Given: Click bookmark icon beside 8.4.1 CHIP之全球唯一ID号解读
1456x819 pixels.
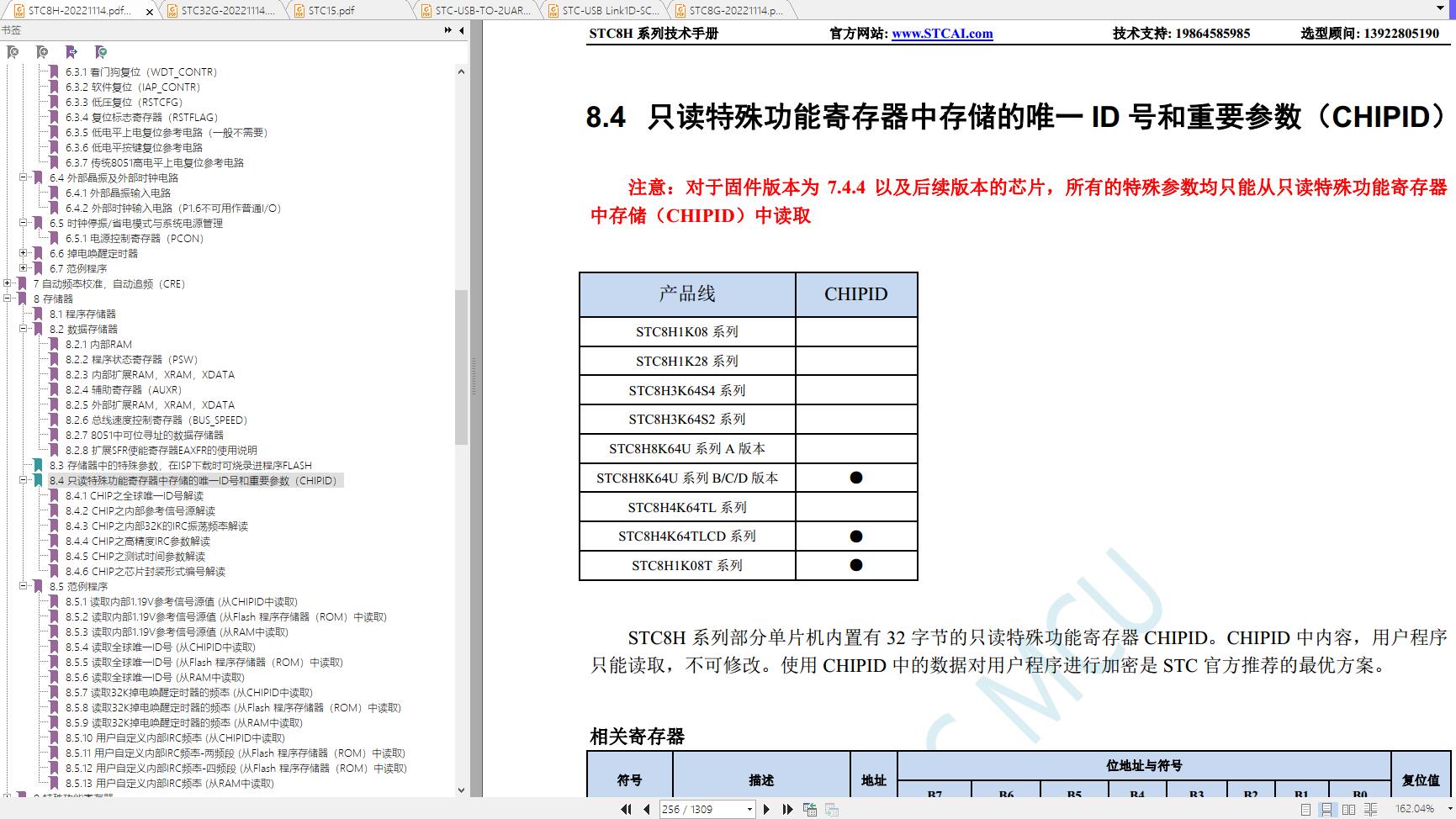Looking at the screenshot, I should 55,495.
